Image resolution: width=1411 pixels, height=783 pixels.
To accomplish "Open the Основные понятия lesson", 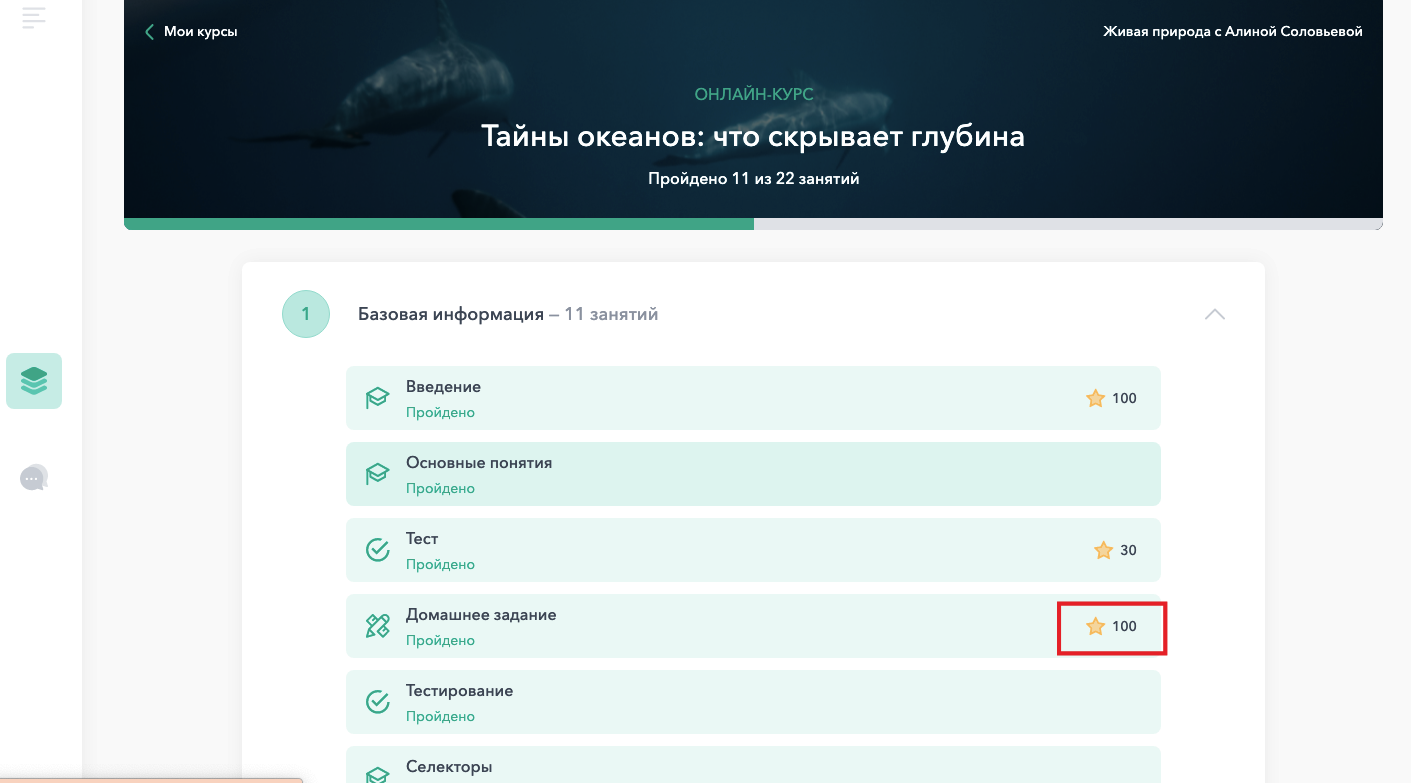I will click(753, 474).
